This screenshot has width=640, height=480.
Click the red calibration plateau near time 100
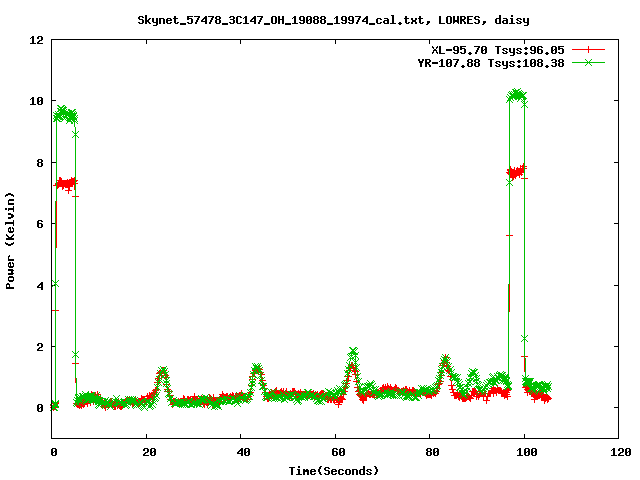(517, 171)
